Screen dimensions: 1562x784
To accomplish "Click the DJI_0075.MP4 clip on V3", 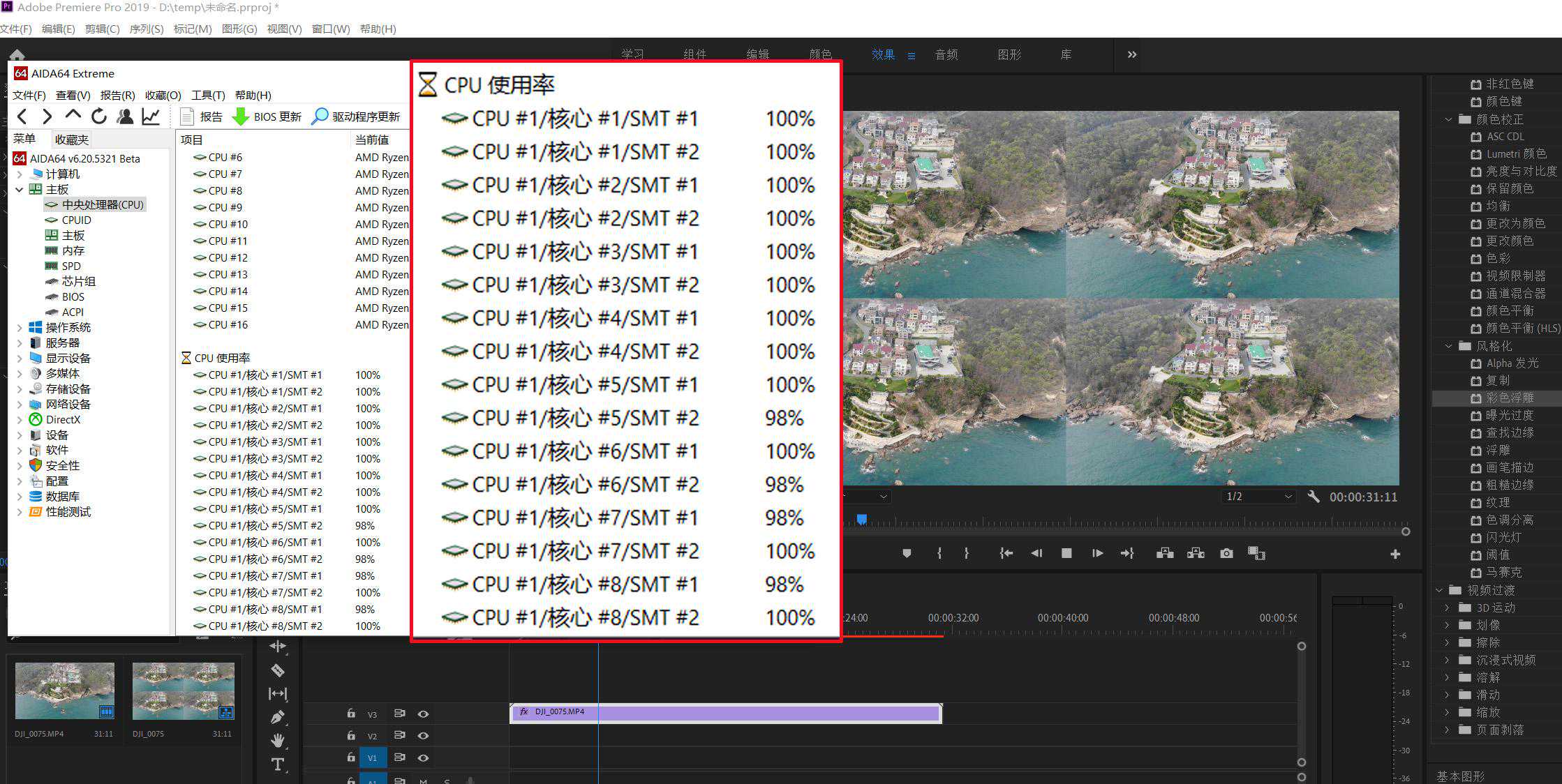I will click(726, 713).
